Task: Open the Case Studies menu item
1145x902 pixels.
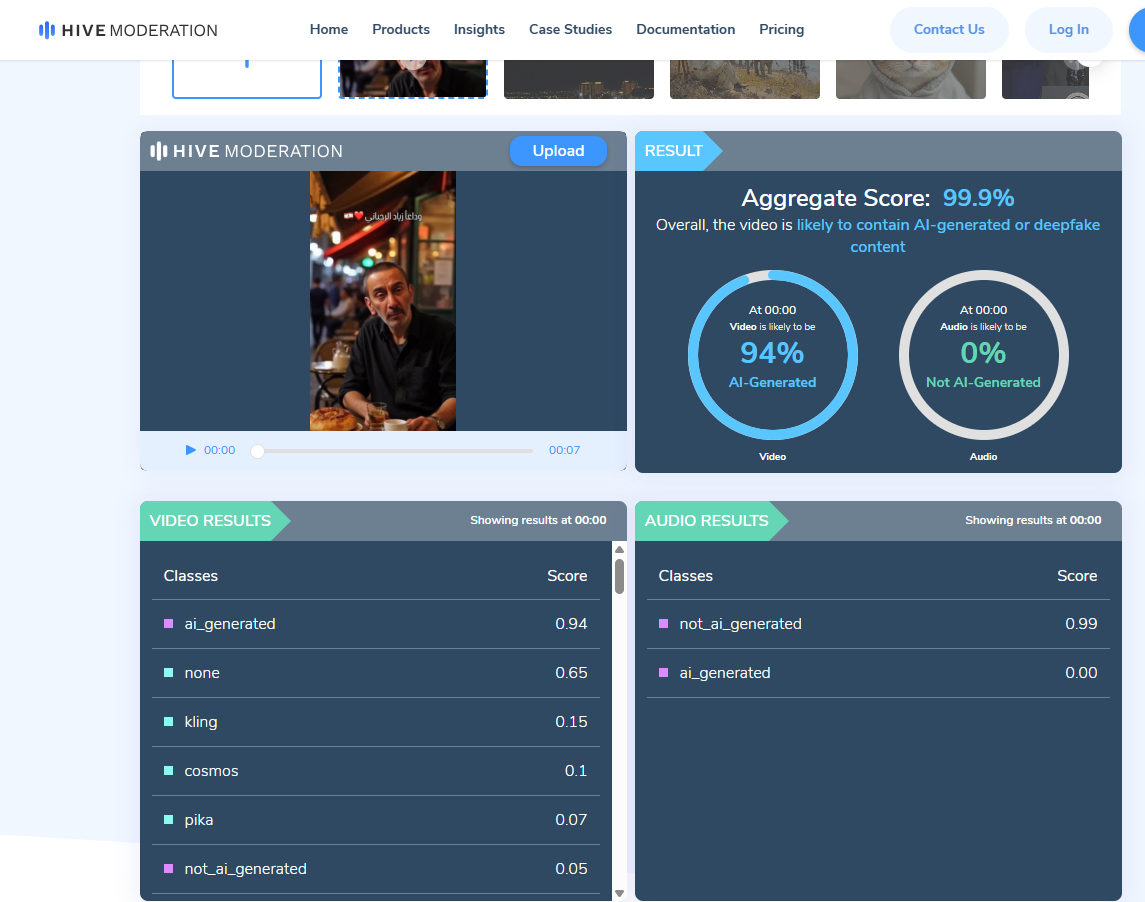Action: pos(570,30)
